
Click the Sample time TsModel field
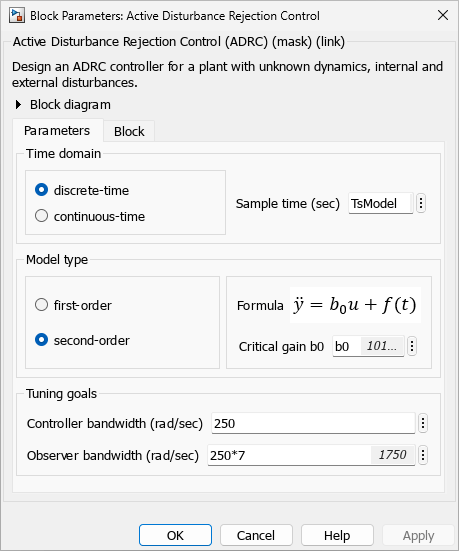click(381, 203)
